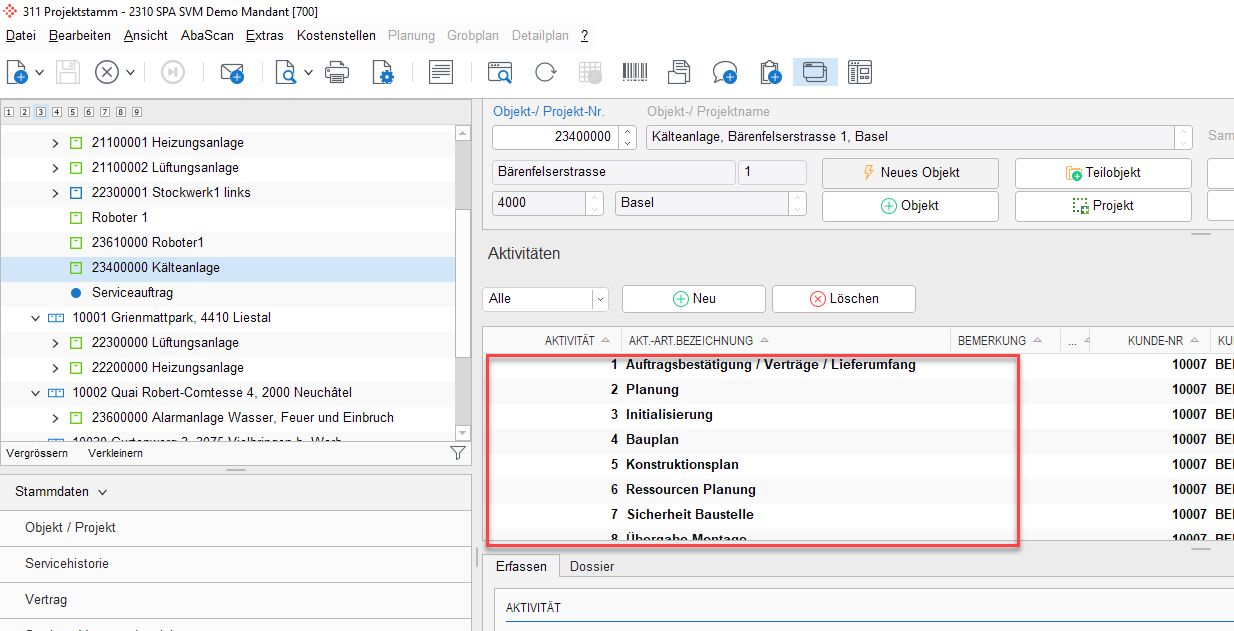Set tree level to 6
This screenshot has width=1234, height=631.
click(x=89, y=112)
